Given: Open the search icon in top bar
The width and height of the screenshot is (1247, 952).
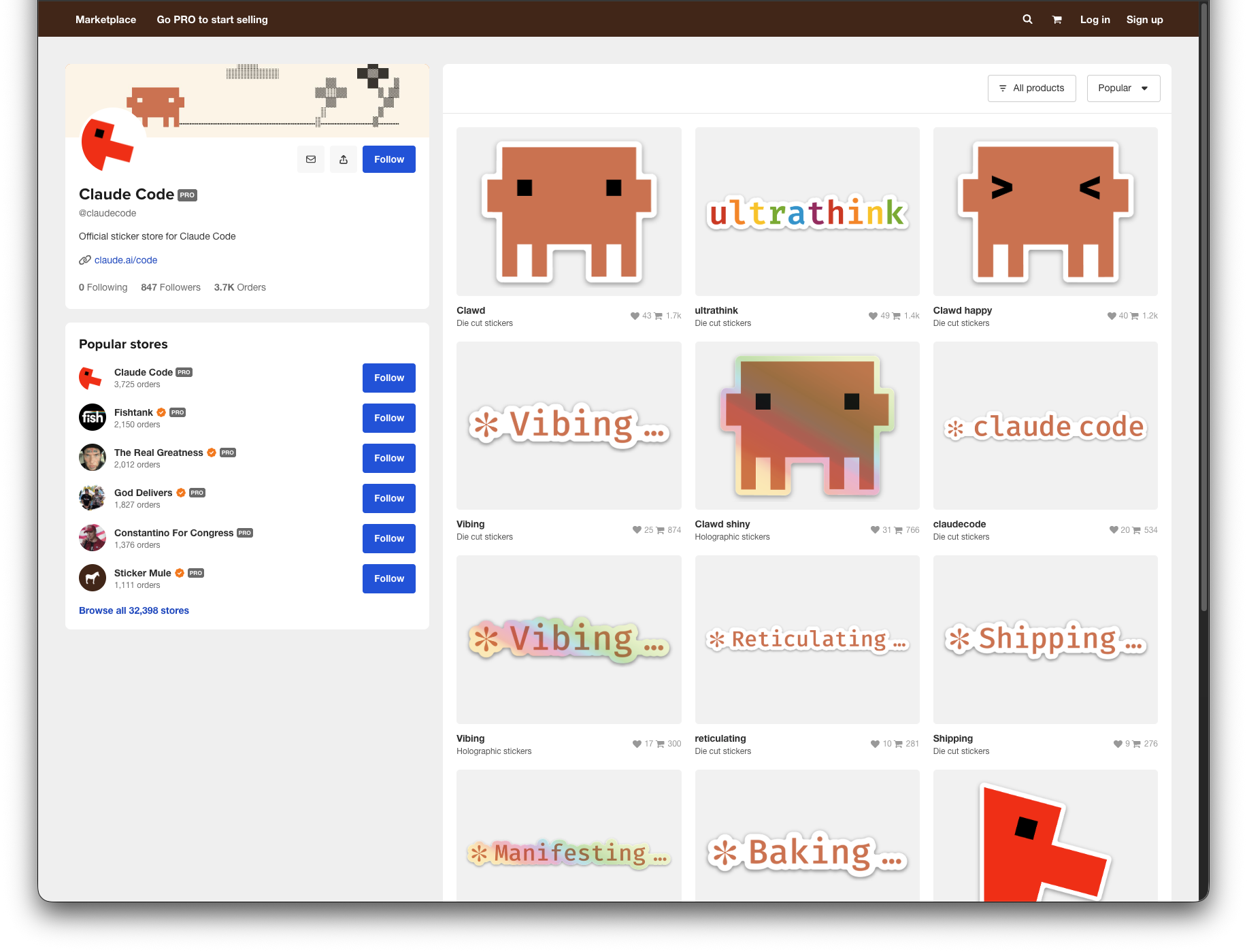Looking at the screenshot, I should point(1027,20).
